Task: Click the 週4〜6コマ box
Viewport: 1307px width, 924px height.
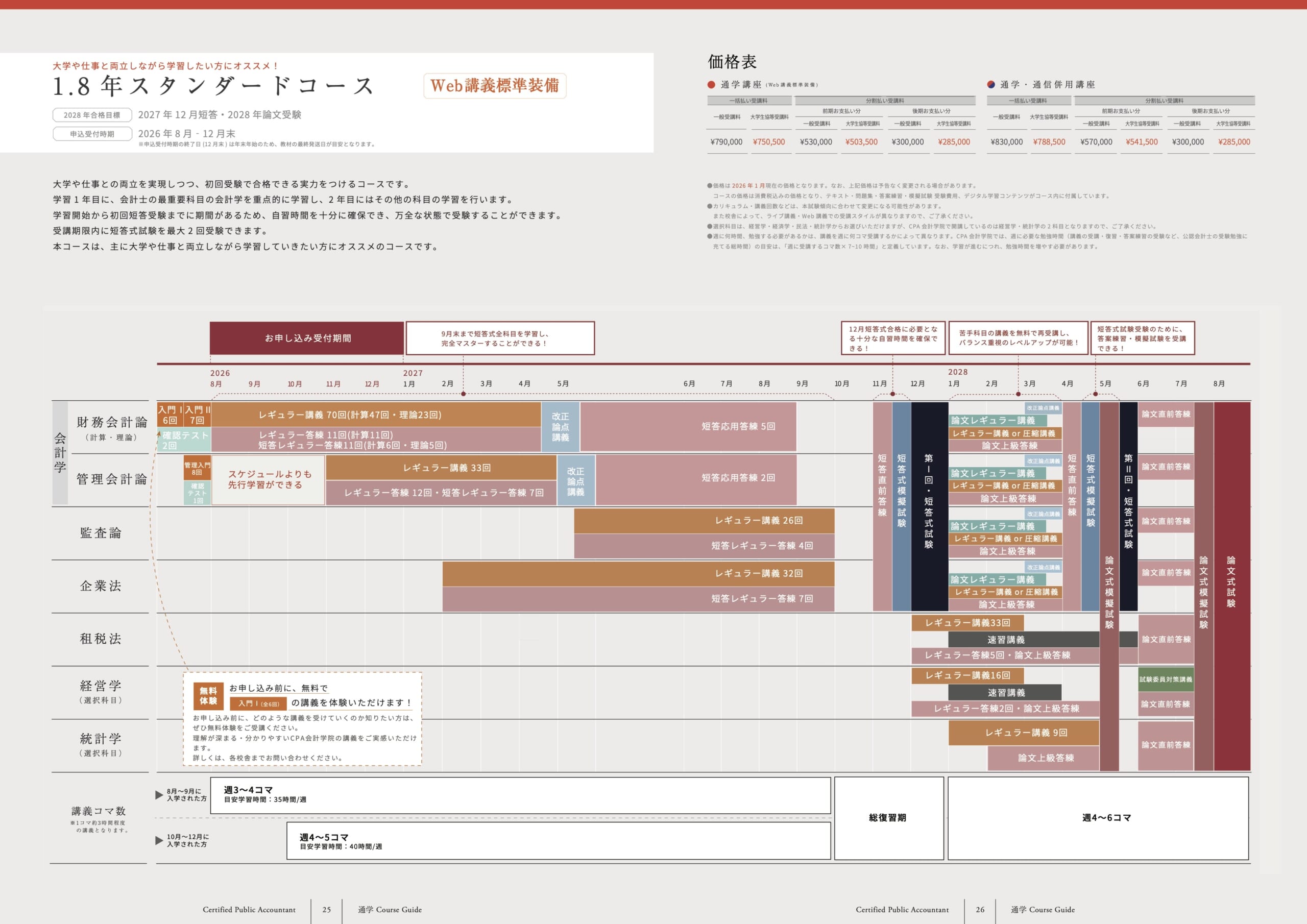Action: click(1098, 818)
